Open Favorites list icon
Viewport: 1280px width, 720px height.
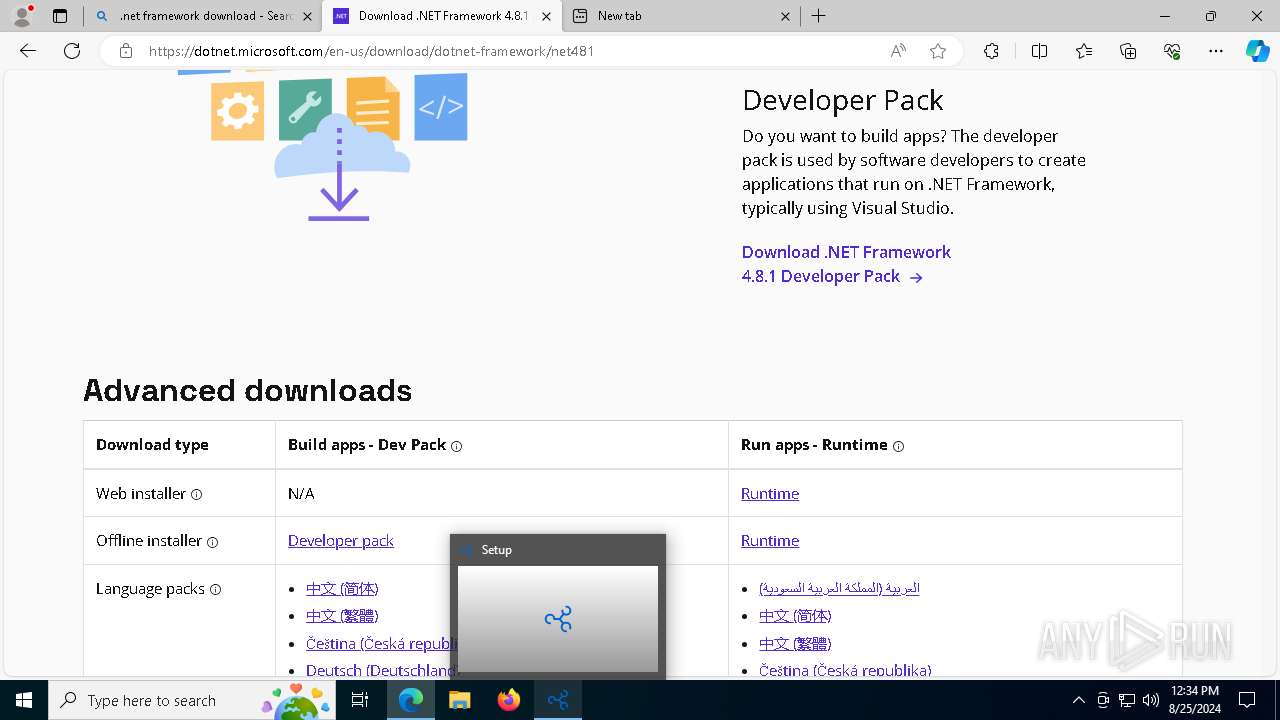click(x=1084, y=51)
